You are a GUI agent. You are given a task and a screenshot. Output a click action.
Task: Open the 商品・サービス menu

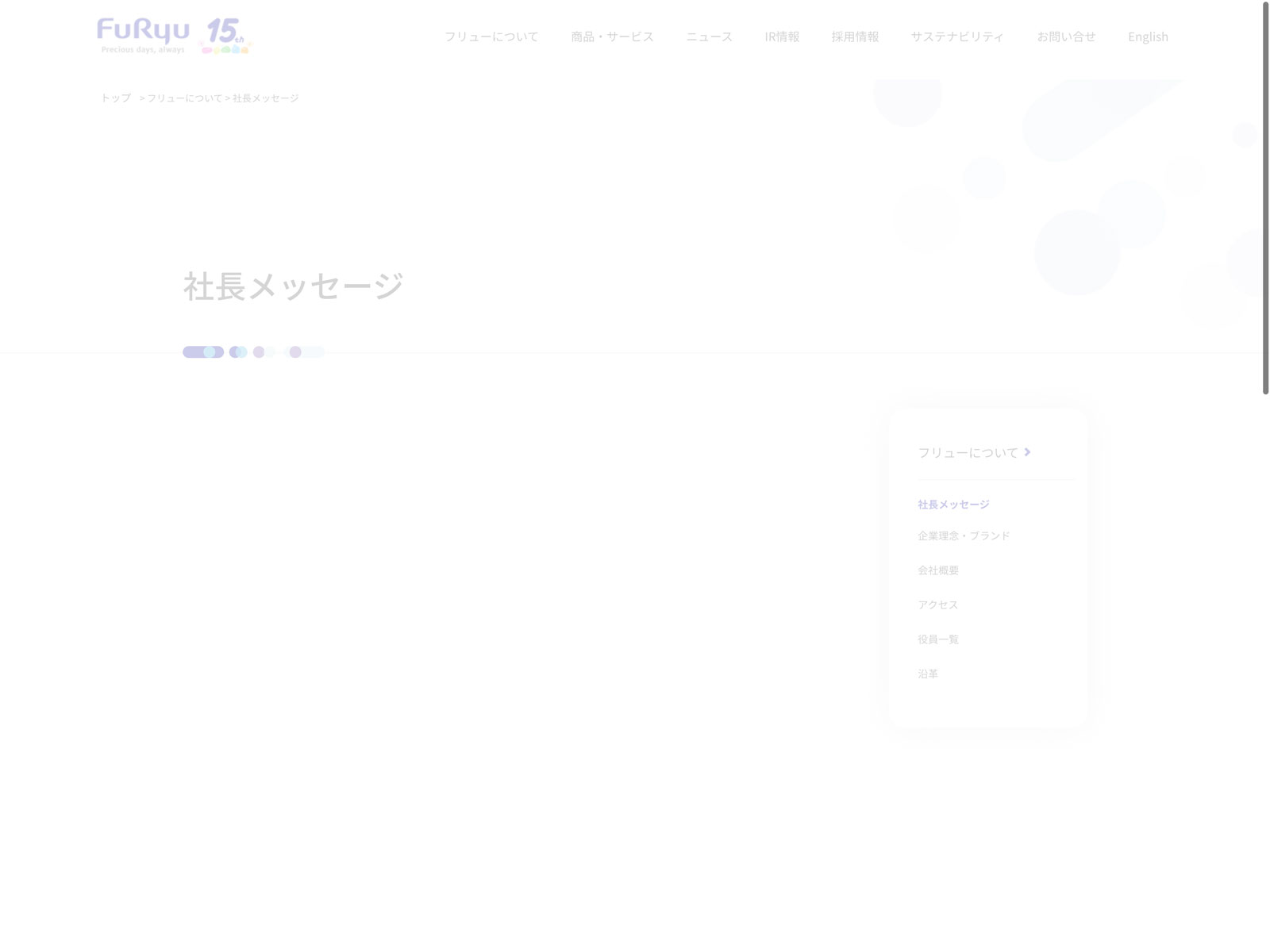tap(612, 36)
